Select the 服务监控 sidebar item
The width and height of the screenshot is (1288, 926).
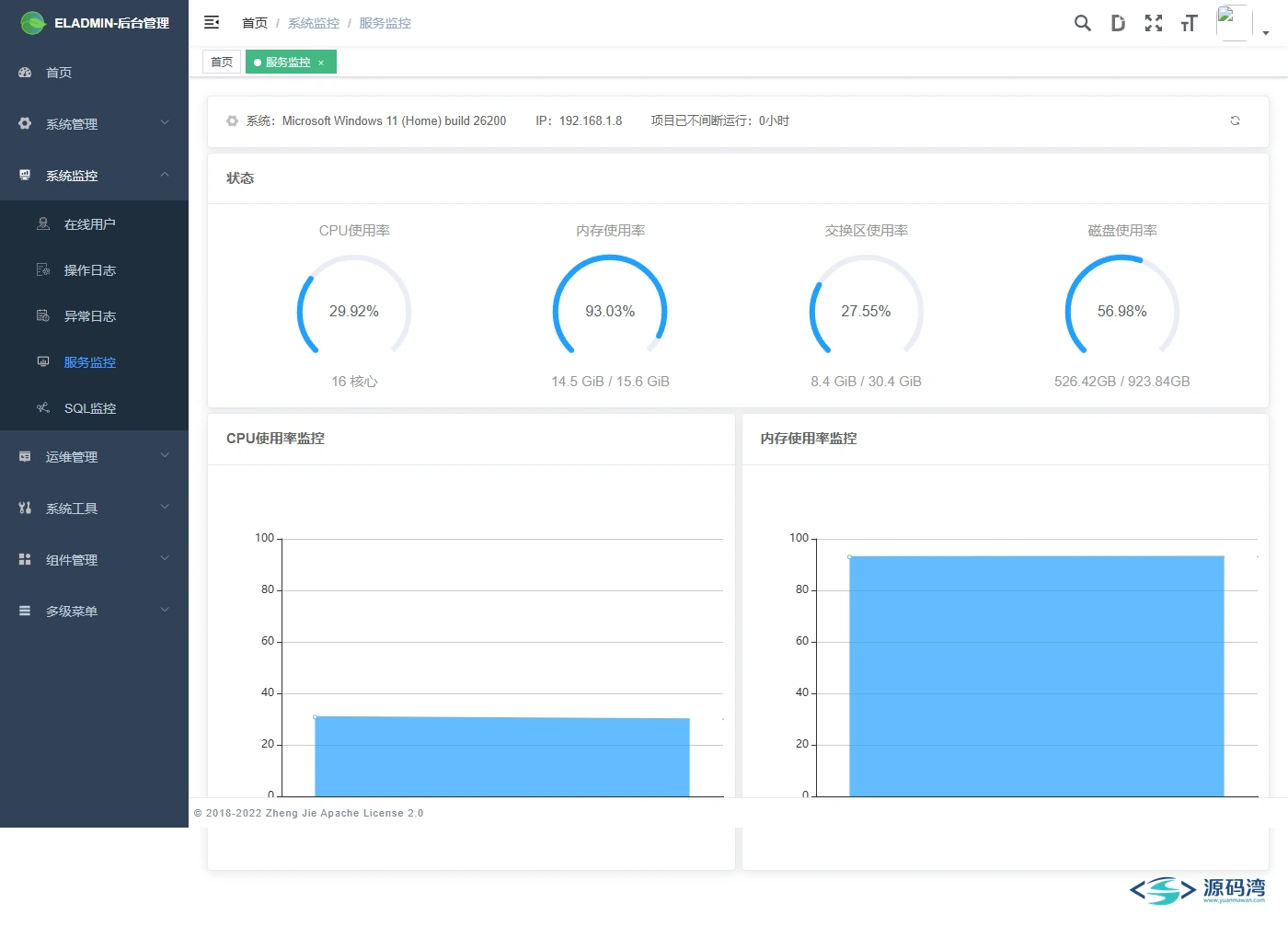[94, 361]
